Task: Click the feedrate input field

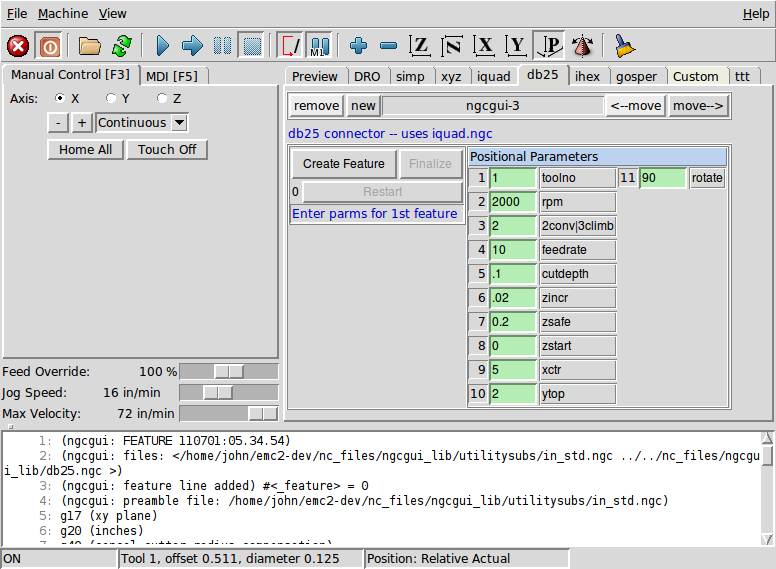Action: [x=513, y=250]
